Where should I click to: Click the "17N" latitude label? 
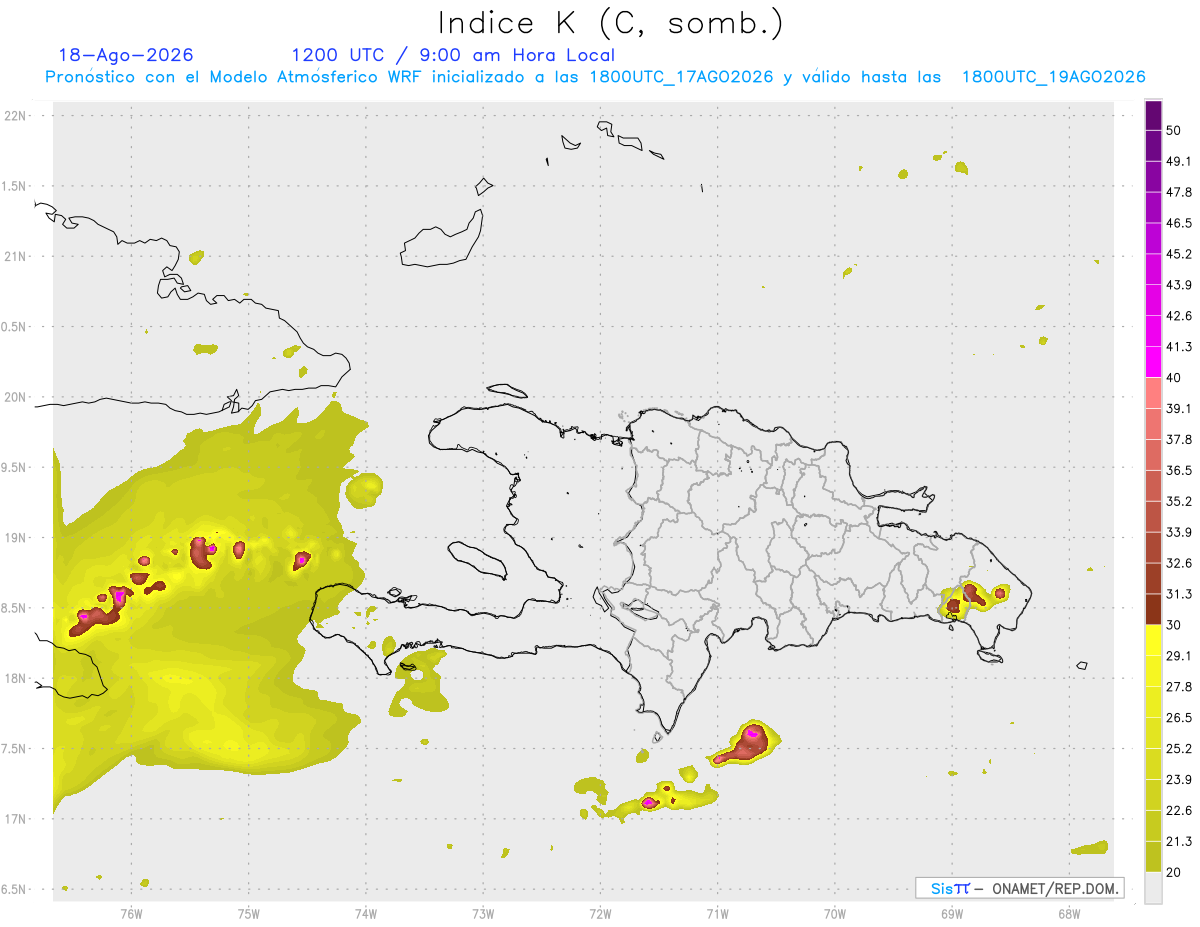click(x=16, y=819)
